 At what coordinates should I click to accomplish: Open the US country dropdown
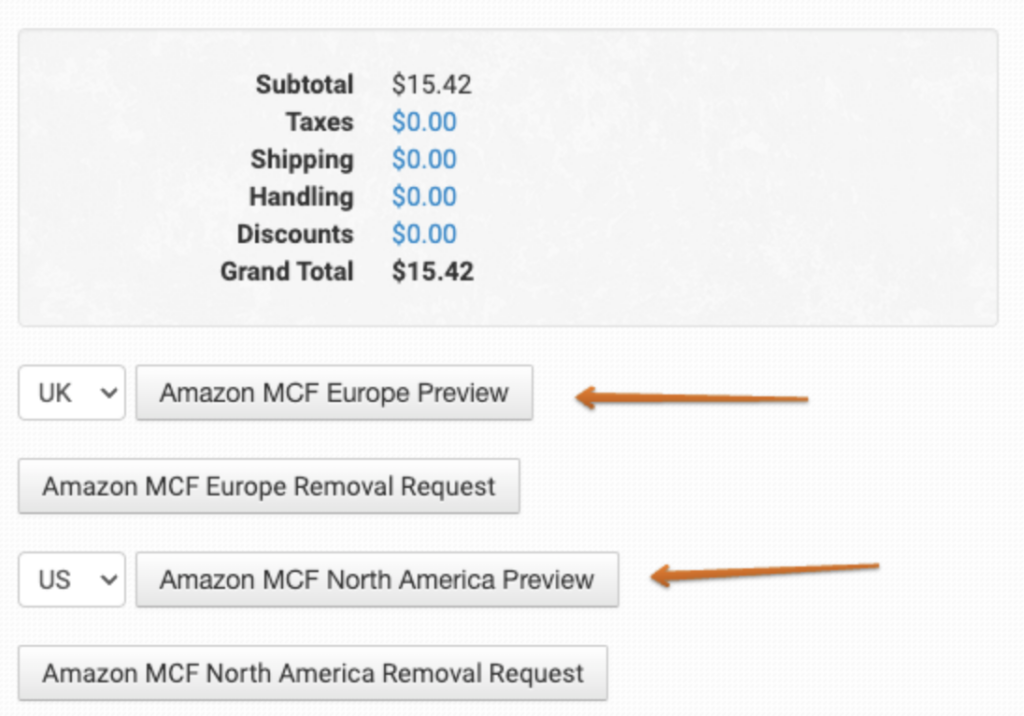click(x=72, y=580)
